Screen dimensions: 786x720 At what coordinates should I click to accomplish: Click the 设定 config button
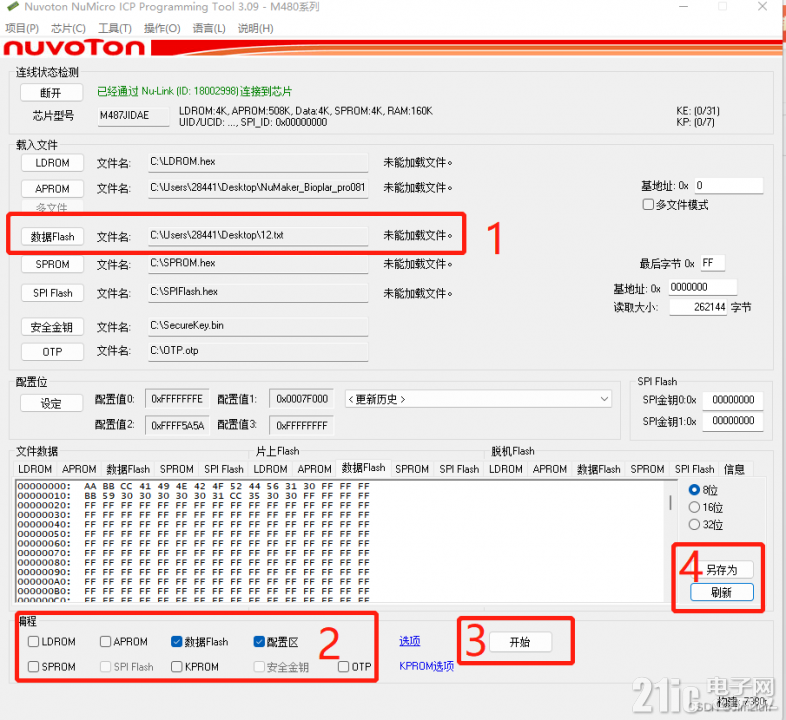coord(51,403)
